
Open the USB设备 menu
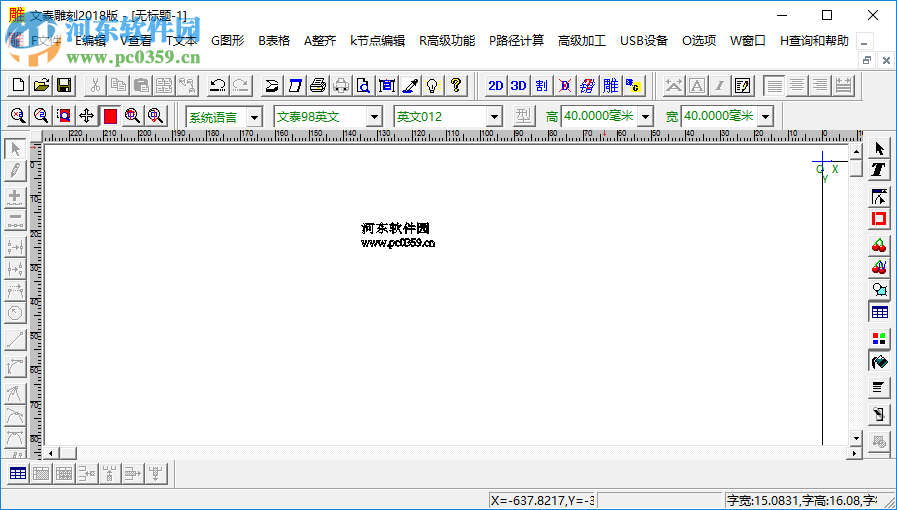[644, 41]
